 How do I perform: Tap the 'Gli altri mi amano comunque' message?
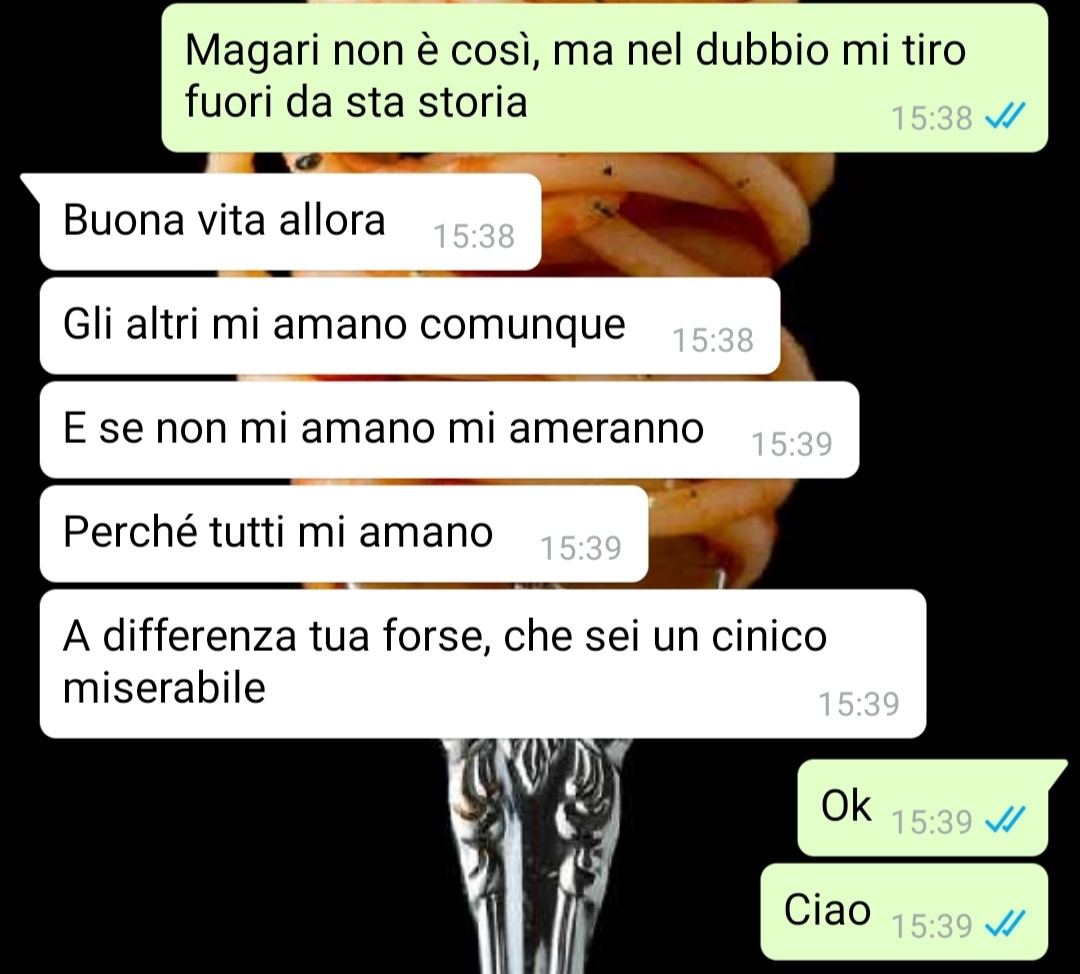(410, 326)
